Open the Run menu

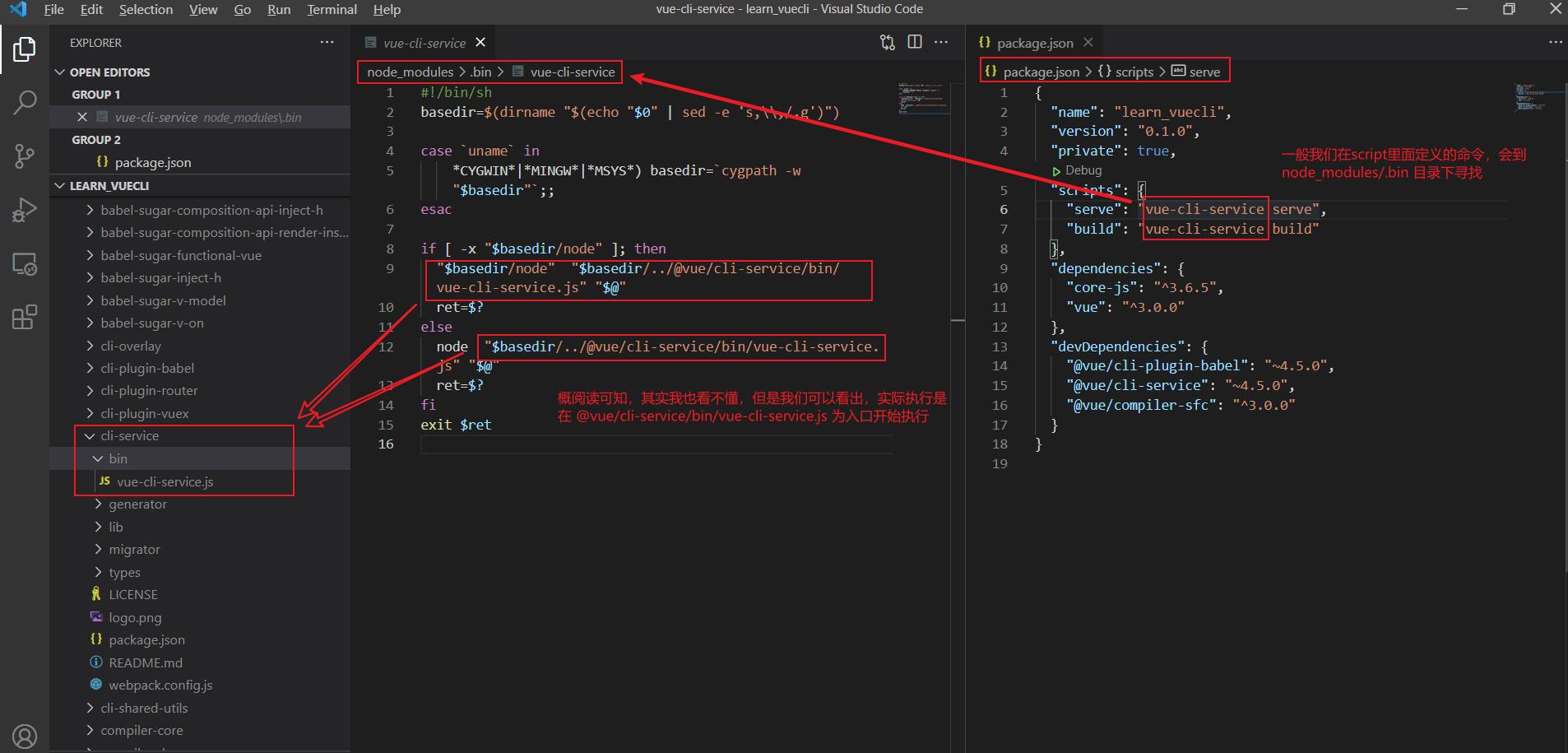point(279,9)
